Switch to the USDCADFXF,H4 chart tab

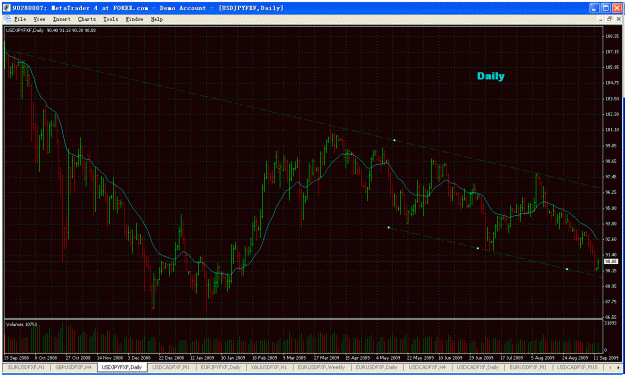(x=427, y=367)
